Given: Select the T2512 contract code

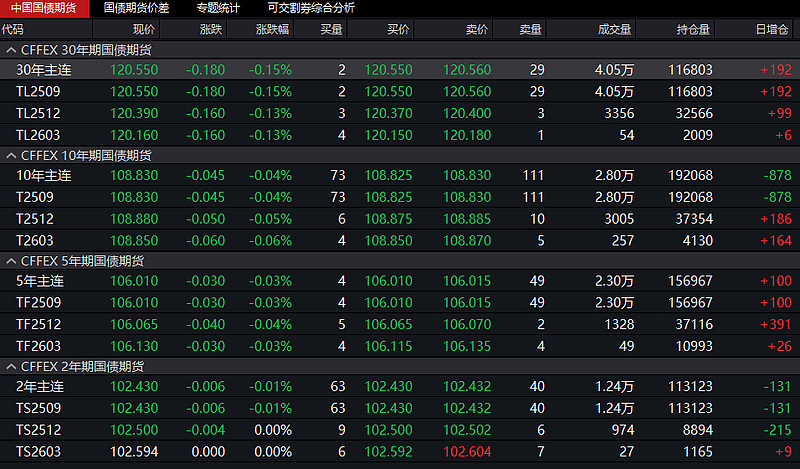Looking at the screenshot, I should point(35,219).
